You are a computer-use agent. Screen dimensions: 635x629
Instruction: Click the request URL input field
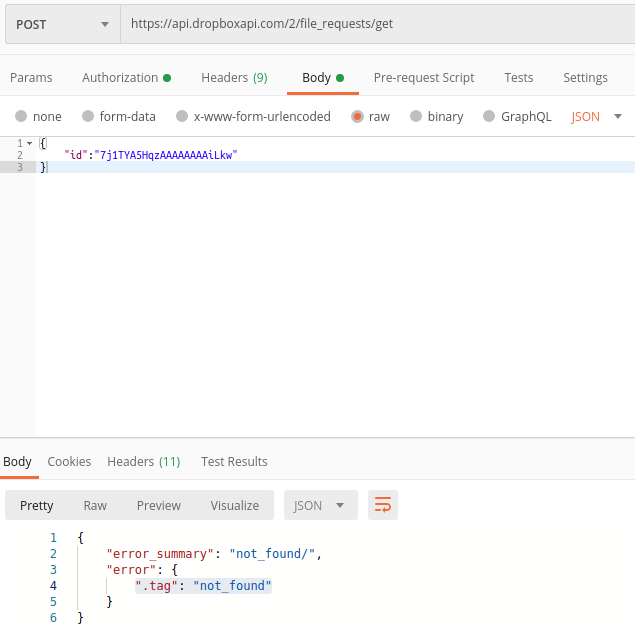(x=376, y=24)
